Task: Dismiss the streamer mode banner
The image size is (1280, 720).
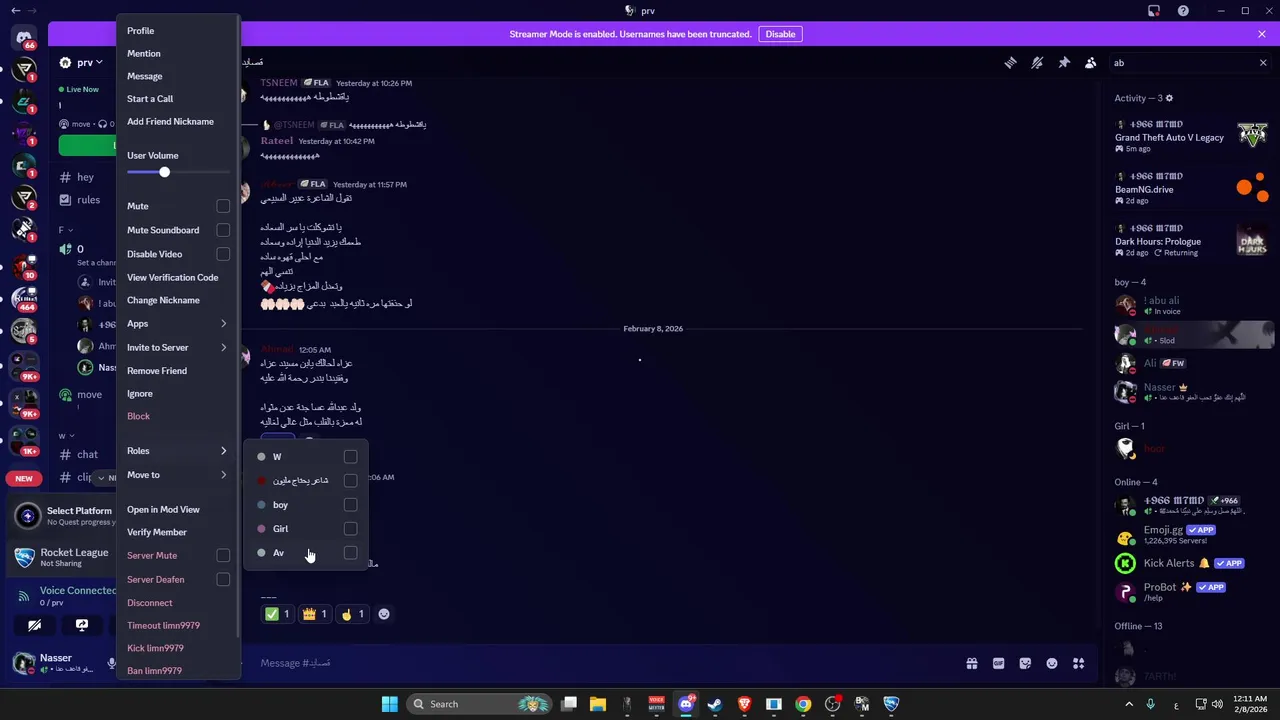Action: 1262,34
